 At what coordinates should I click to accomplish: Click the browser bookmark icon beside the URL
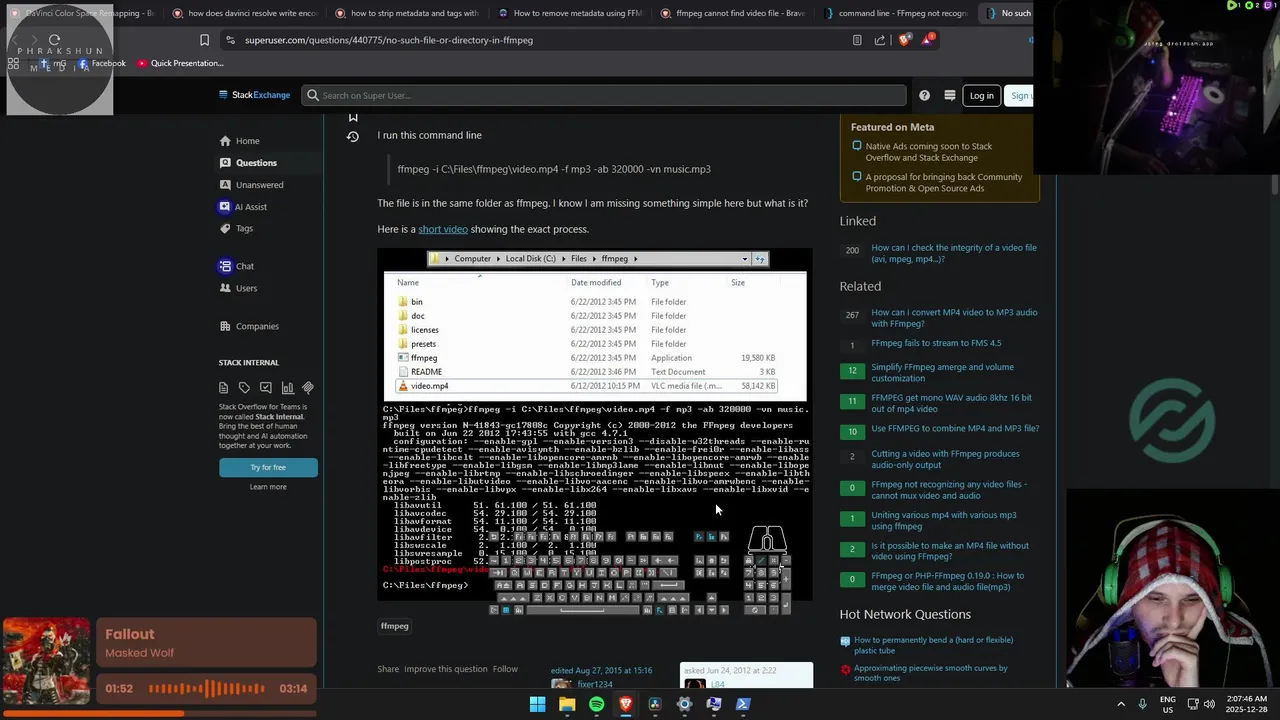point(204,40)
